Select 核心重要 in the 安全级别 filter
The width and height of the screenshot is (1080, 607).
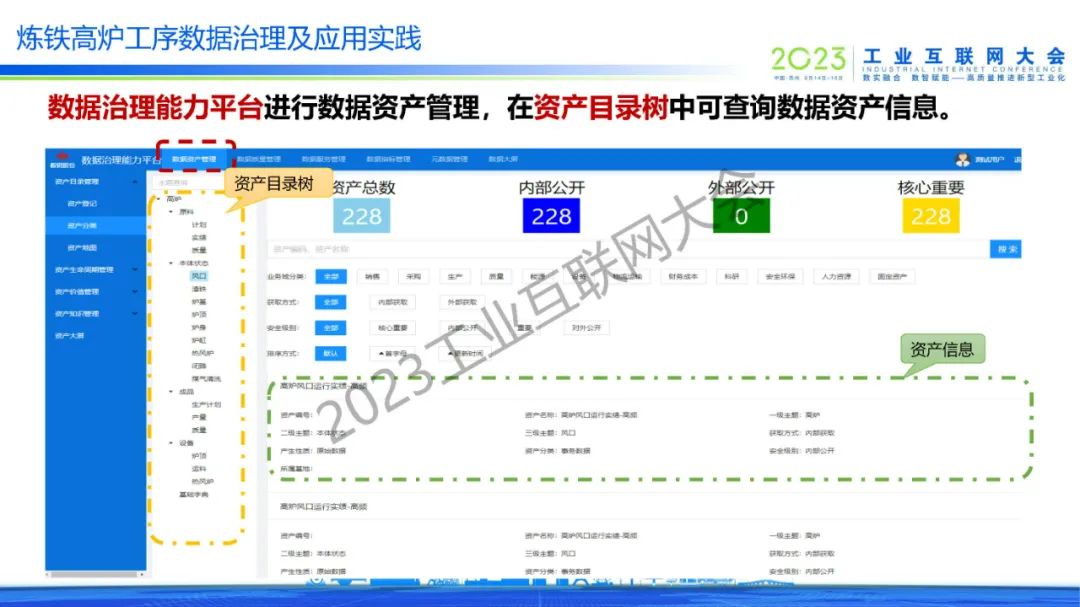pos(390,328)
